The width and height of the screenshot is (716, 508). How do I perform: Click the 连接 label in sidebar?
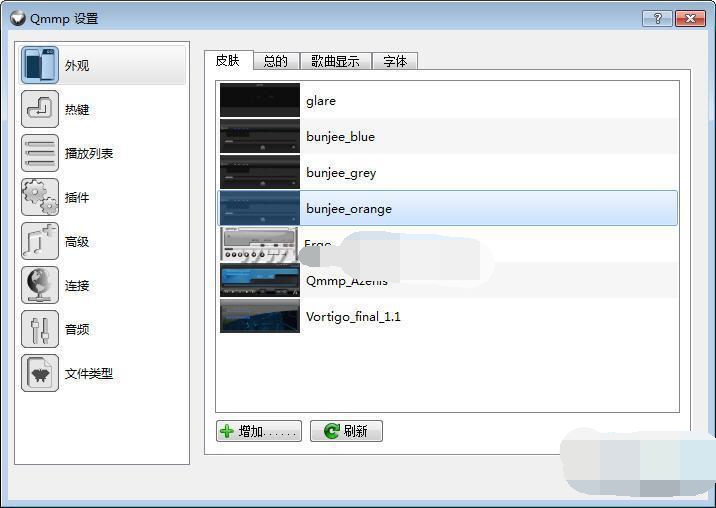pyautogui.click(x=77, y=286)
